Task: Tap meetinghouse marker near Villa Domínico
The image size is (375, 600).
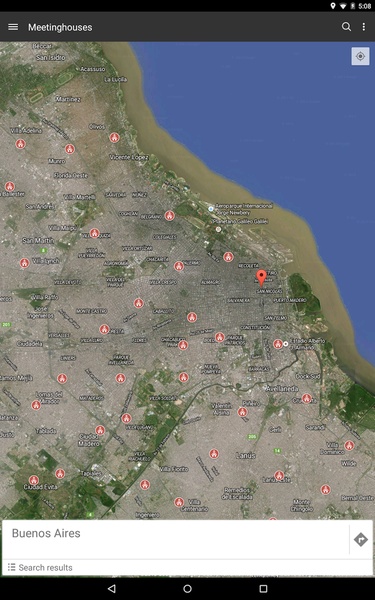Action: coord(349,445)
